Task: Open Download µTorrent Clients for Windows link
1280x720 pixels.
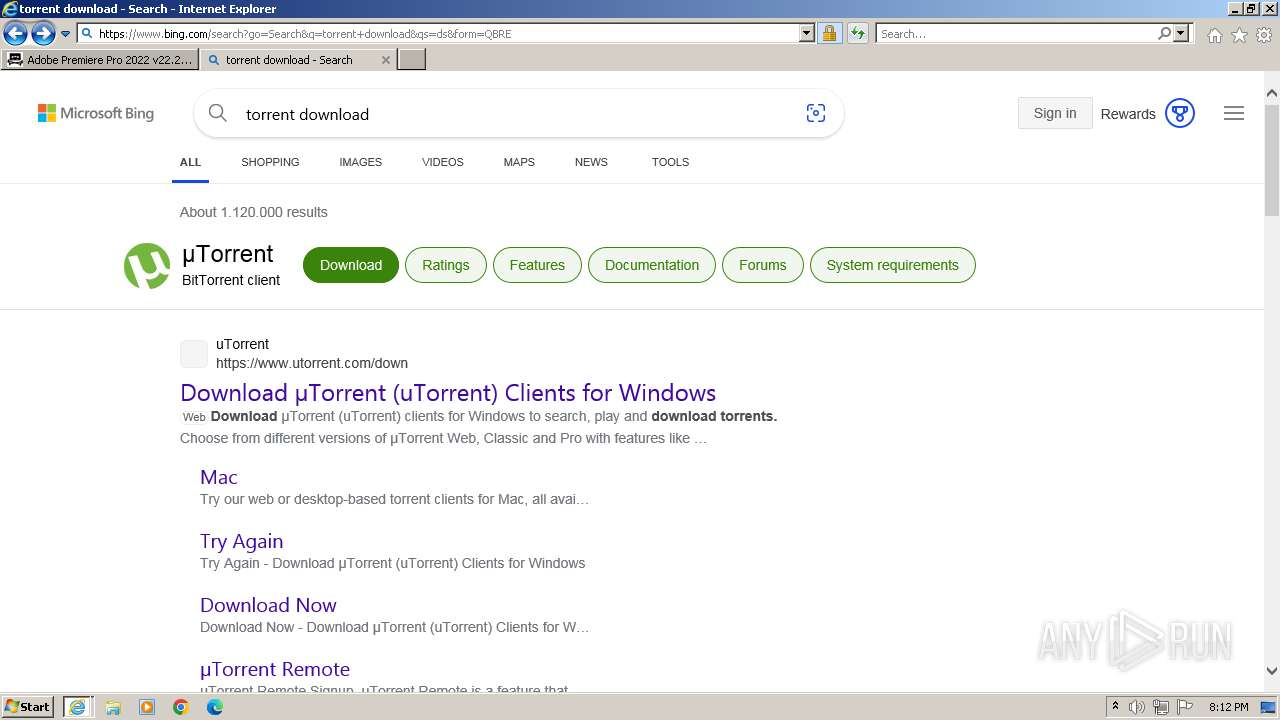Action: [448, 393]
